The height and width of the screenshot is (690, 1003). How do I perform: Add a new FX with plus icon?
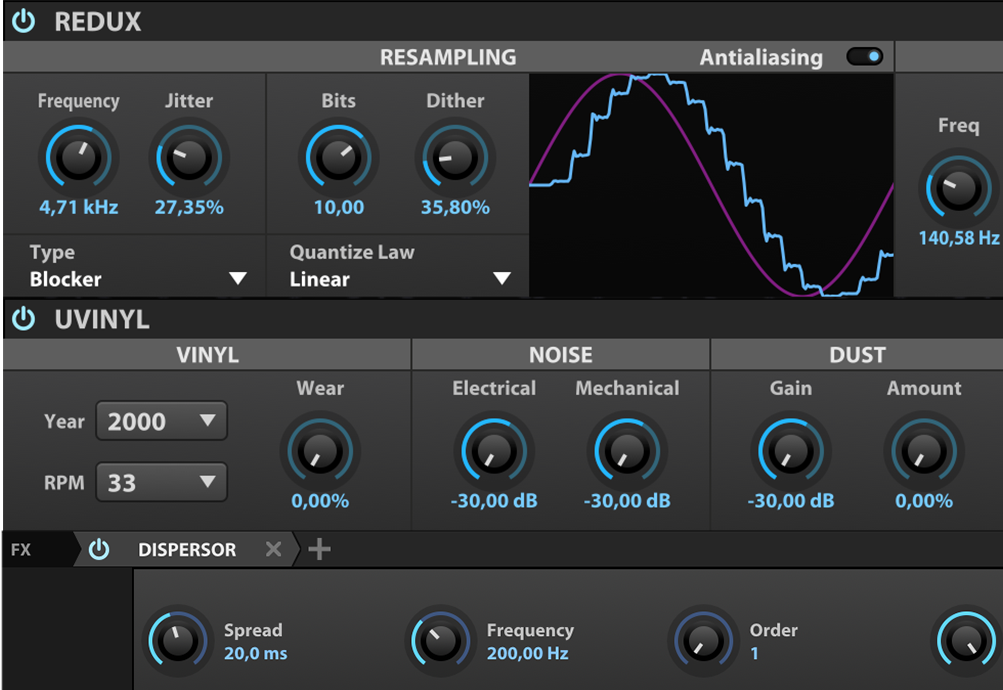point(319,549)
